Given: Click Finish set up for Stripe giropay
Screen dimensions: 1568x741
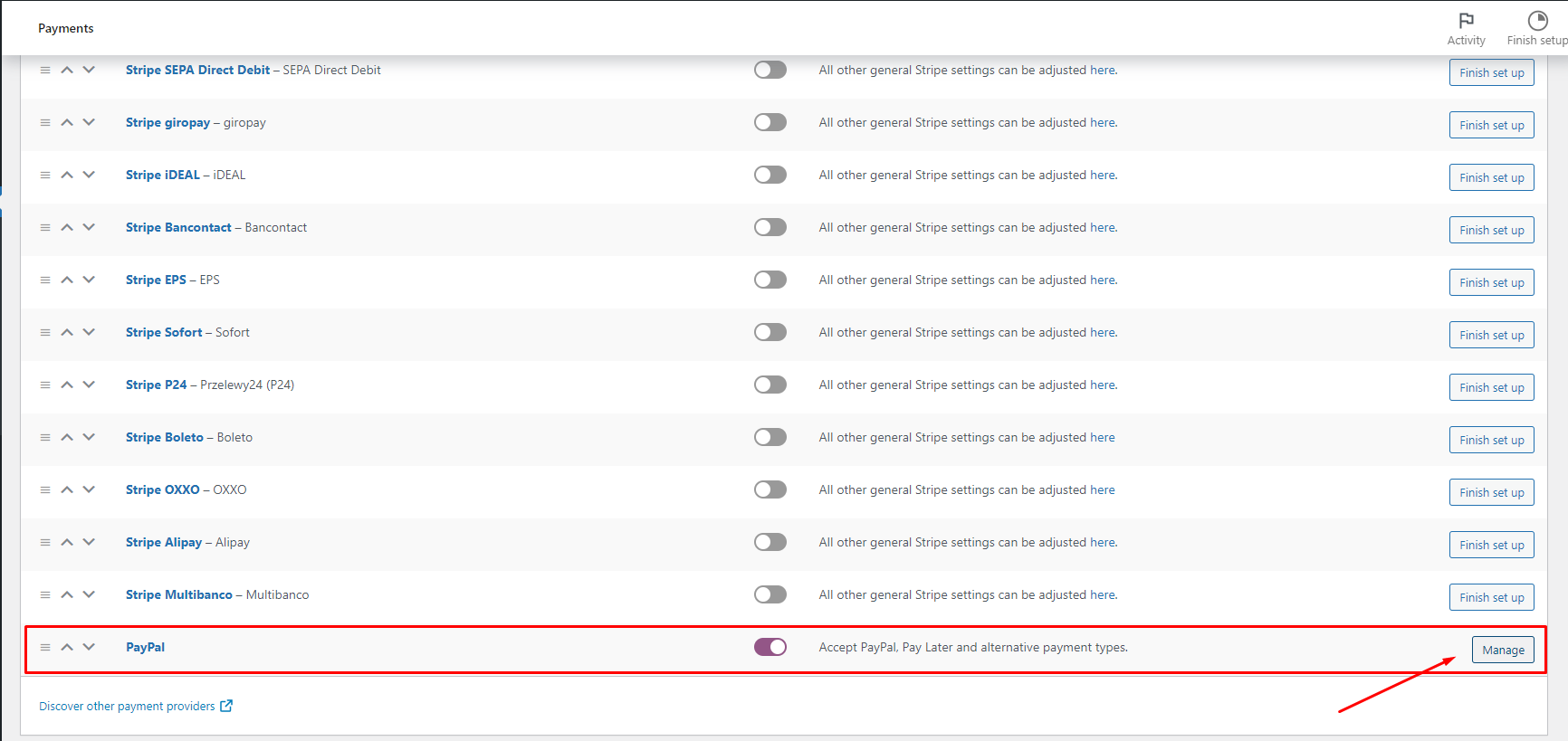Looking at the screenshot, I should point(1492,125).
